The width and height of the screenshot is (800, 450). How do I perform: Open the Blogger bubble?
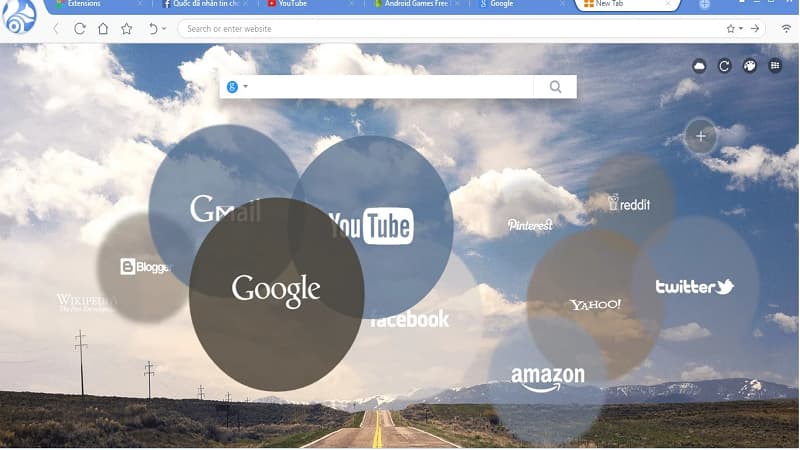point(143,267)
